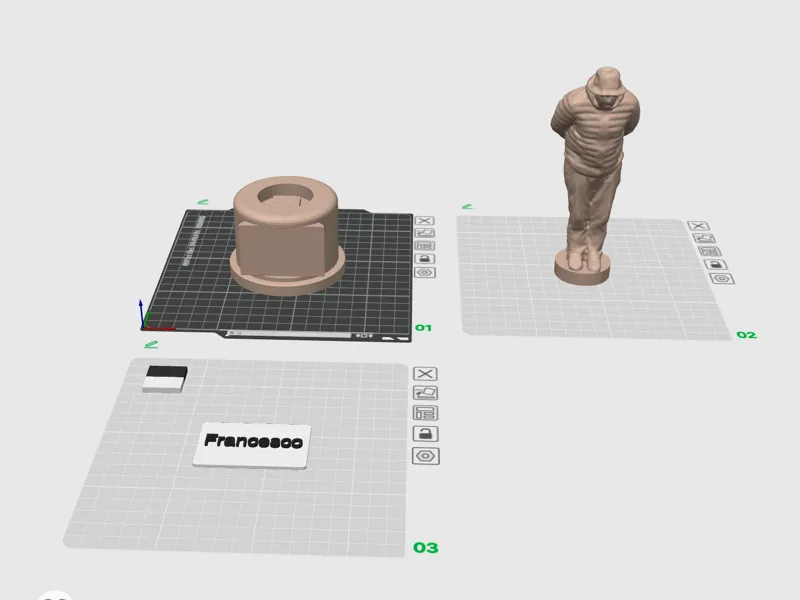The image size is (800, 600).
Task: Arrange objects on plate 03
Action: pos(425,413)
